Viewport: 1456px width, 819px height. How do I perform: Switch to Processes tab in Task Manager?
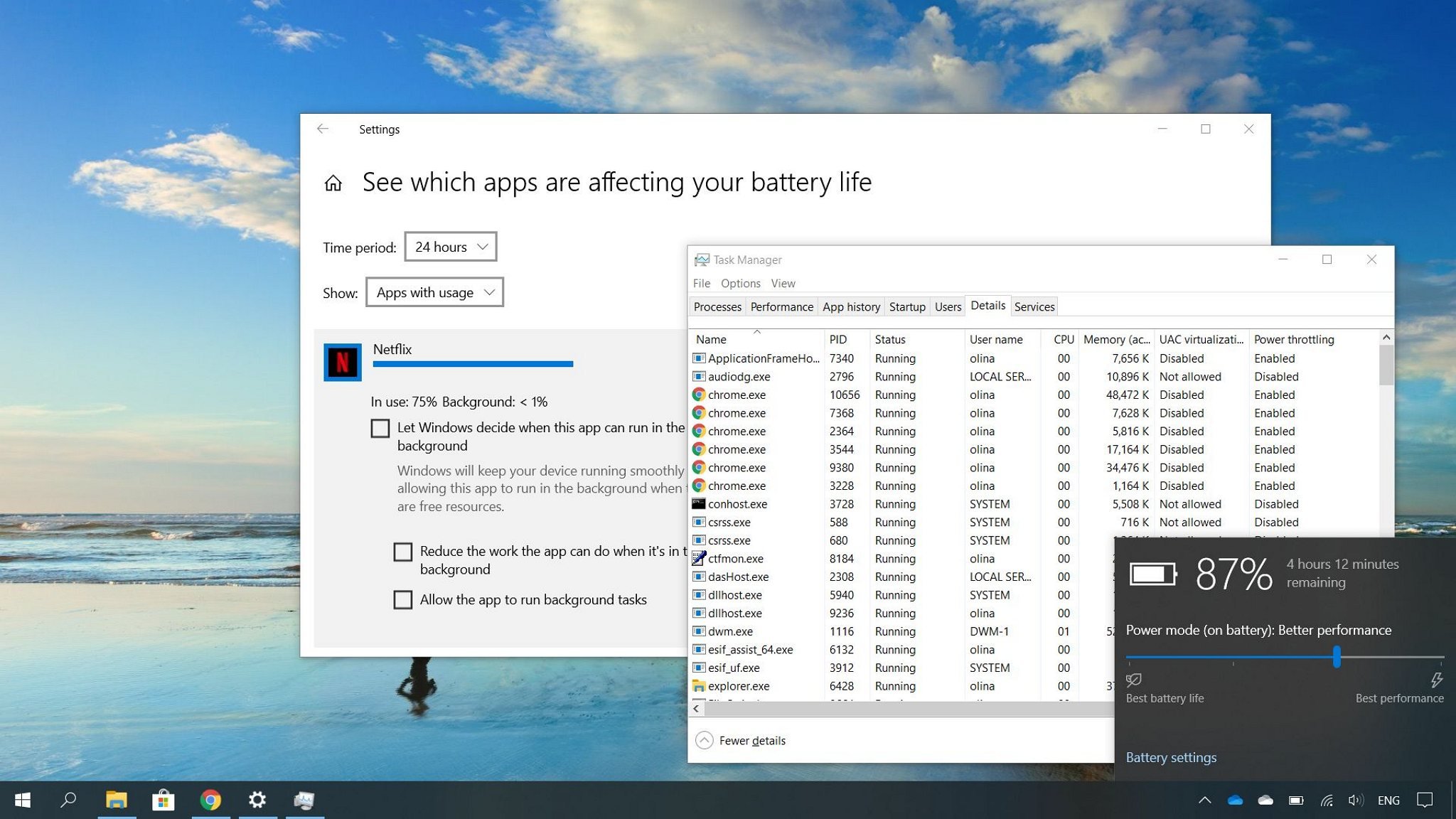point(719,306)
